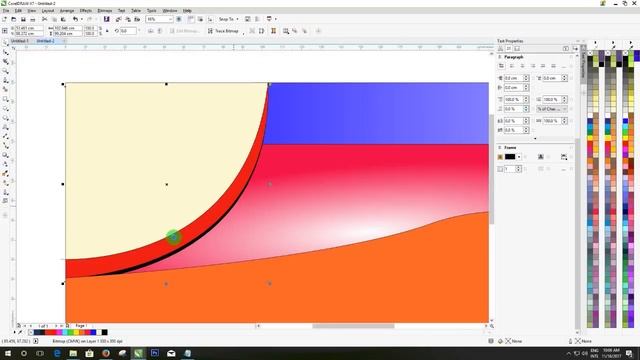Open Firefox from the Windows taskbar
Image resolution: width=640 pixels, height=360 pixels.
click(x=106, y=353)
